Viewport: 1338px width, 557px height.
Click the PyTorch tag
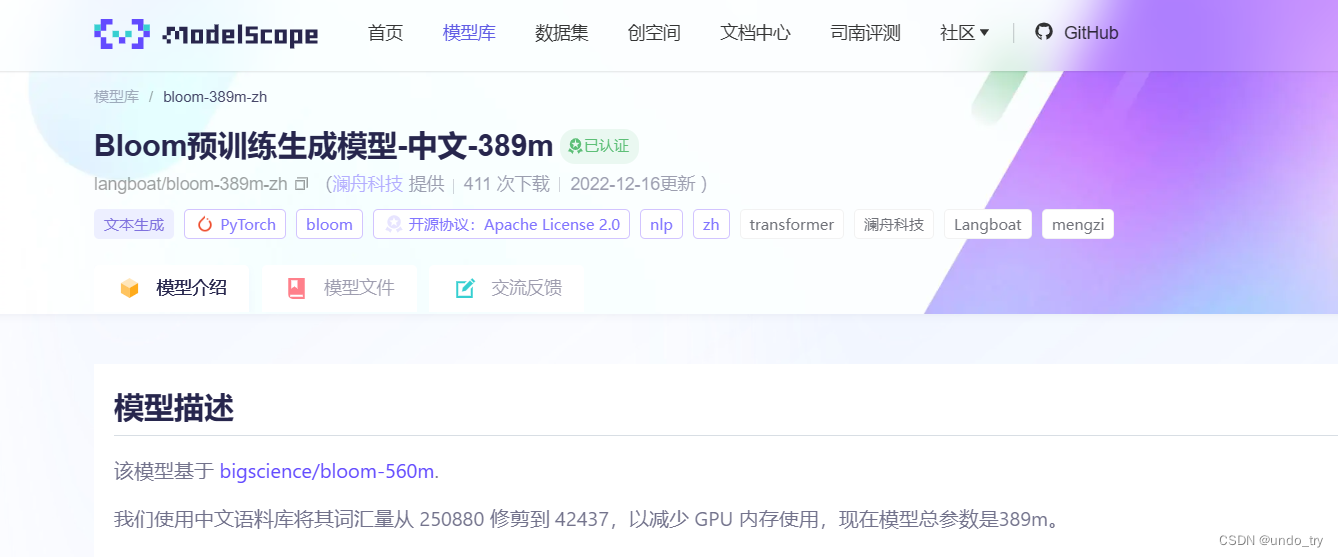click(x=235, y=224)
